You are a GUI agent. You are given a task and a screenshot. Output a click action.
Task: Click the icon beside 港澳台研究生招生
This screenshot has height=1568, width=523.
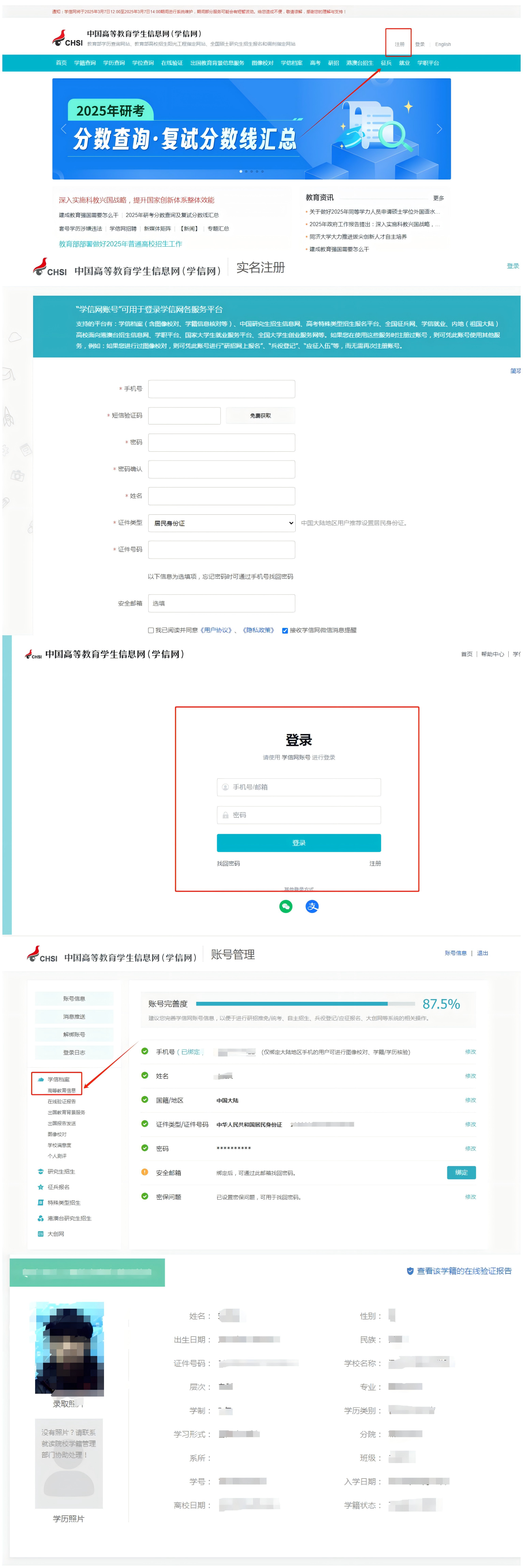[41, 1218]
